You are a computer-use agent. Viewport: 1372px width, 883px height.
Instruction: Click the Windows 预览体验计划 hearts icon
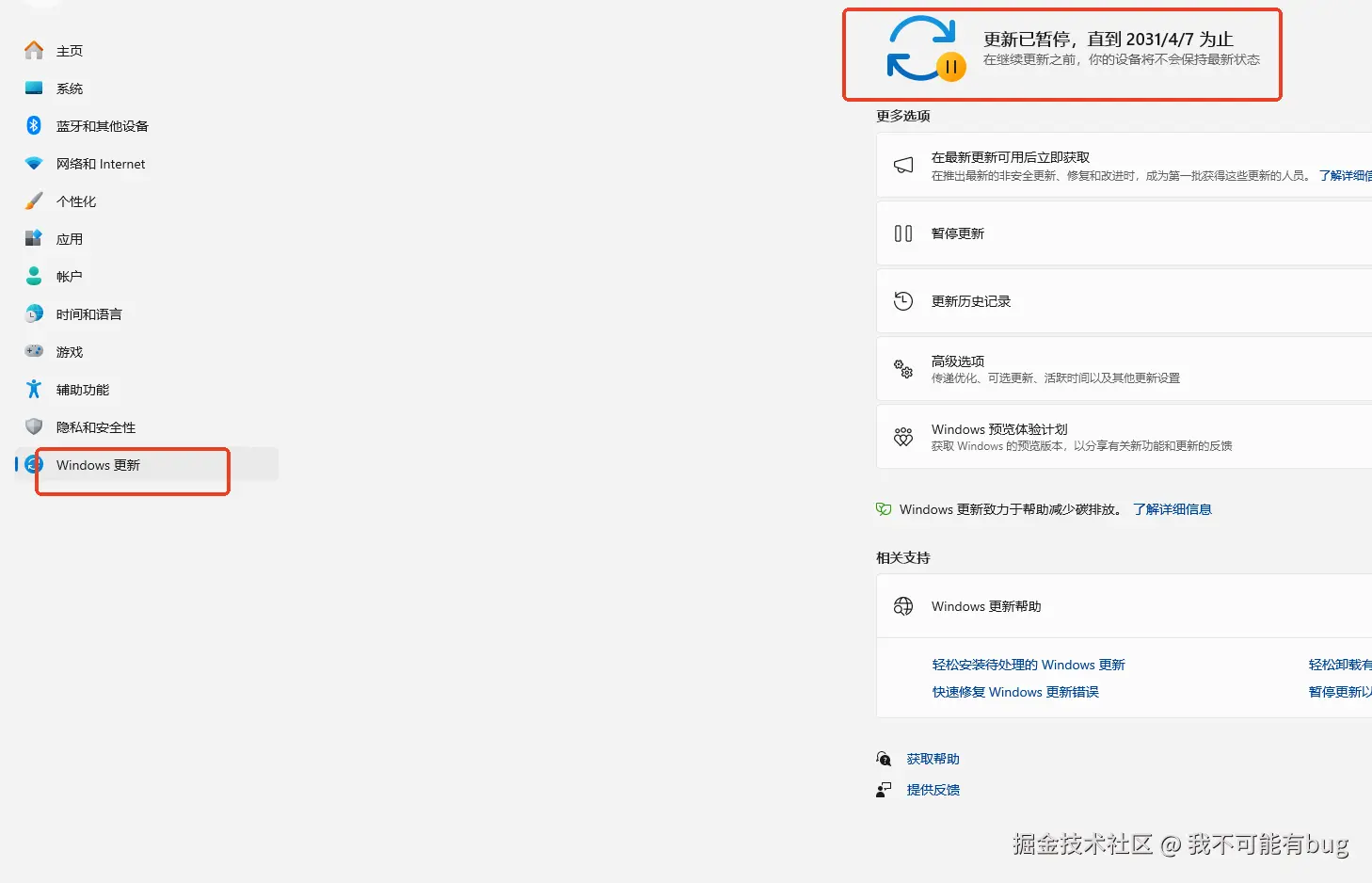click(903, 437)
